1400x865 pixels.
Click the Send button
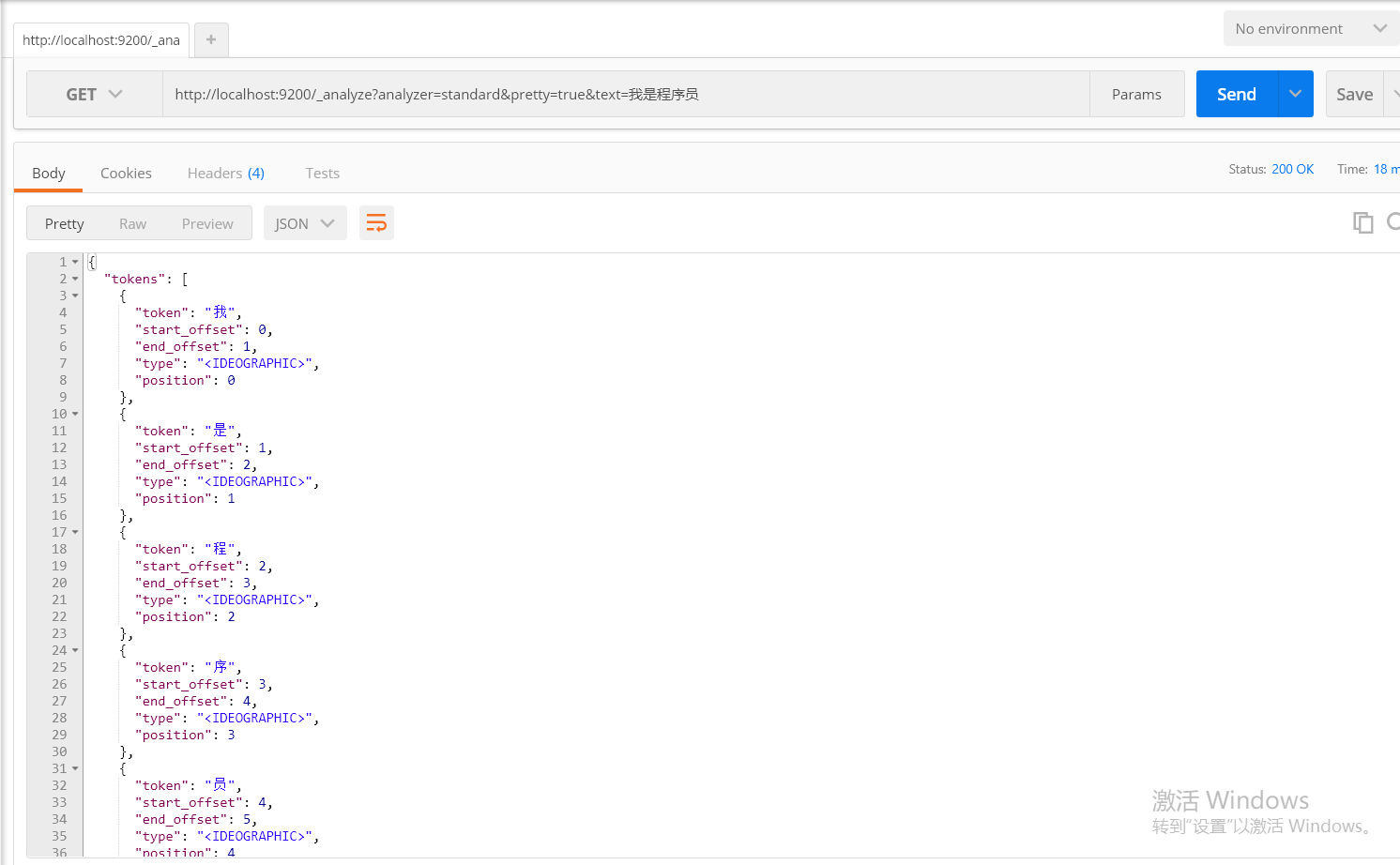tap(1237, 94)
